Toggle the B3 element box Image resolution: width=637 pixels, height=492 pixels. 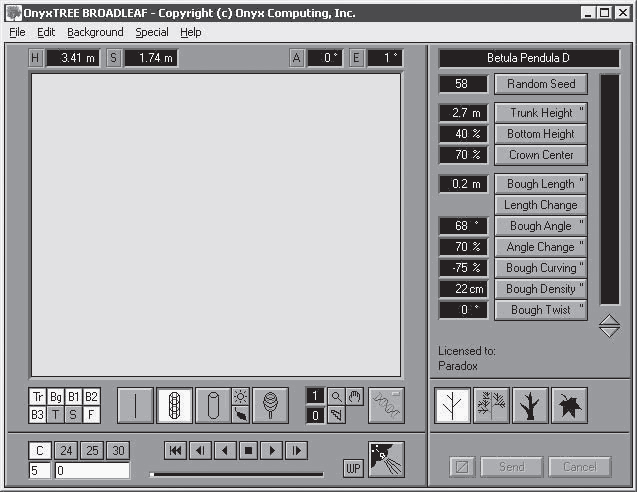pyautogui.click(x=37, y=415)
